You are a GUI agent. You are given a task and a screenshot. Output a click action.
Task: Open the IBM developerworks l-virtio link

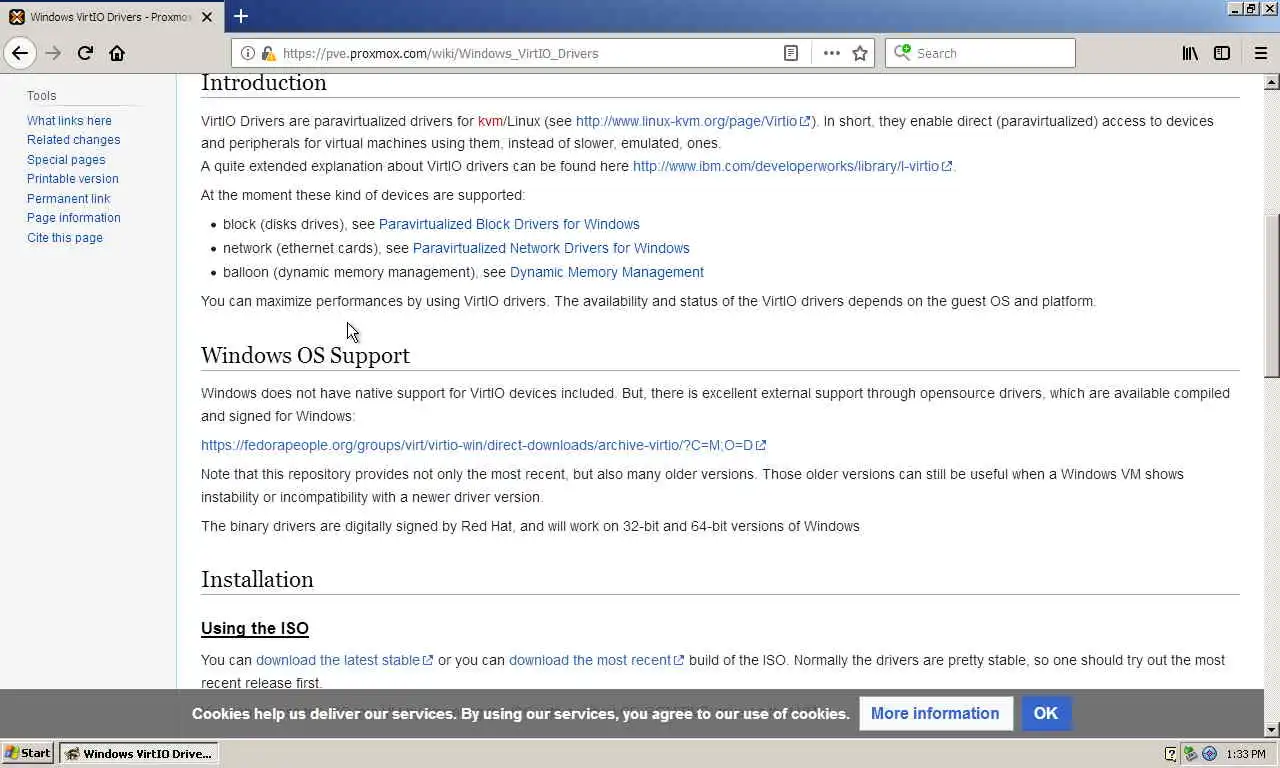[792, 166]
